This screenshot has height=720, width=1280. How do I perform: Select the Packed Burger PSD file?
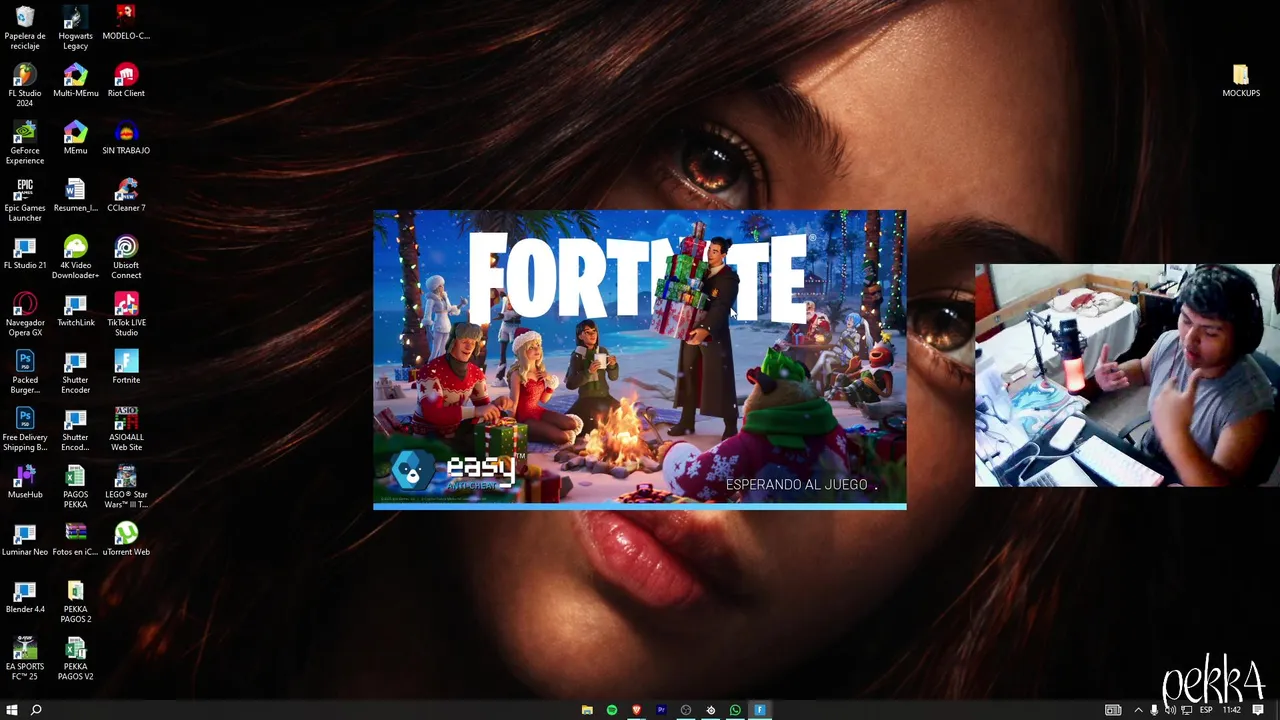[25, 371]
